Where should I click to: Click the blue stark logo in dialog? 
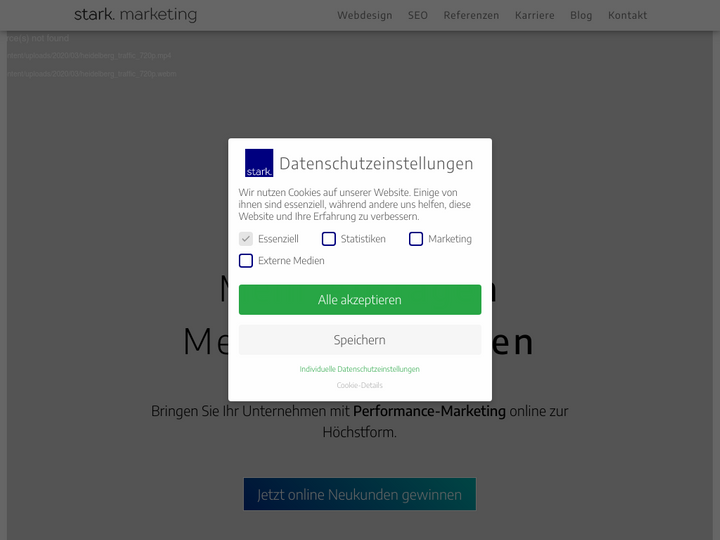click(259, 163)
